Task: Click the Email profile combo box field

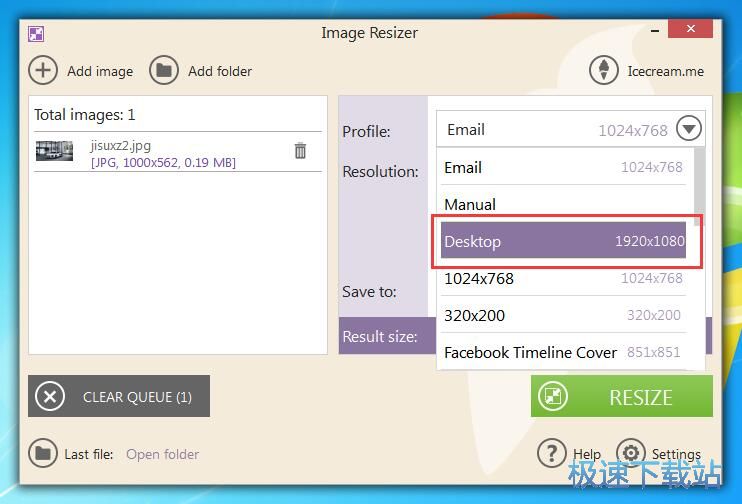Action: [x=555, y=129]
